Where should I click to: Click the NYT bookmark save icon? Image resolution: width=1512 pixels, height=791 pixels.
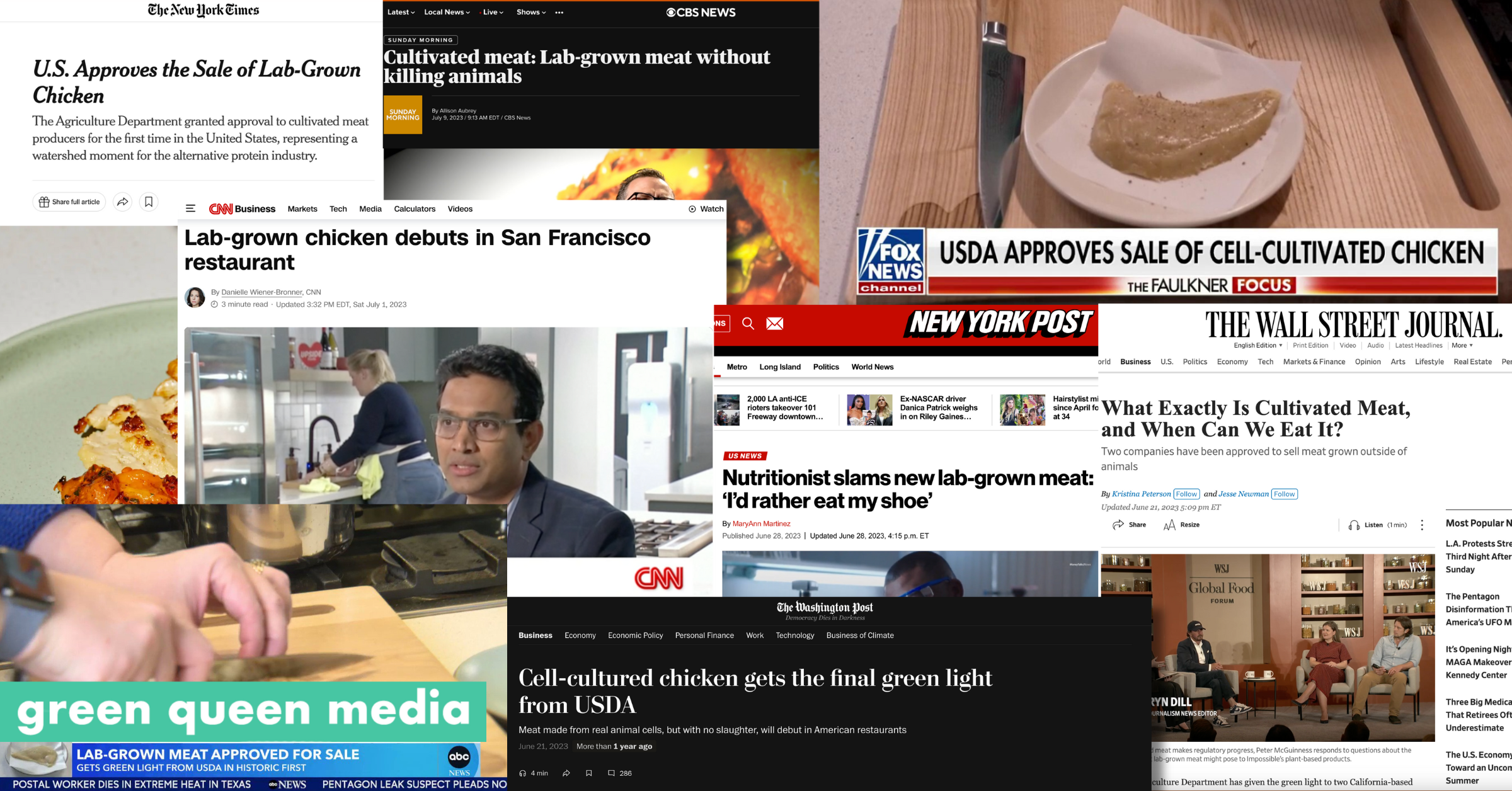(149, 202)
